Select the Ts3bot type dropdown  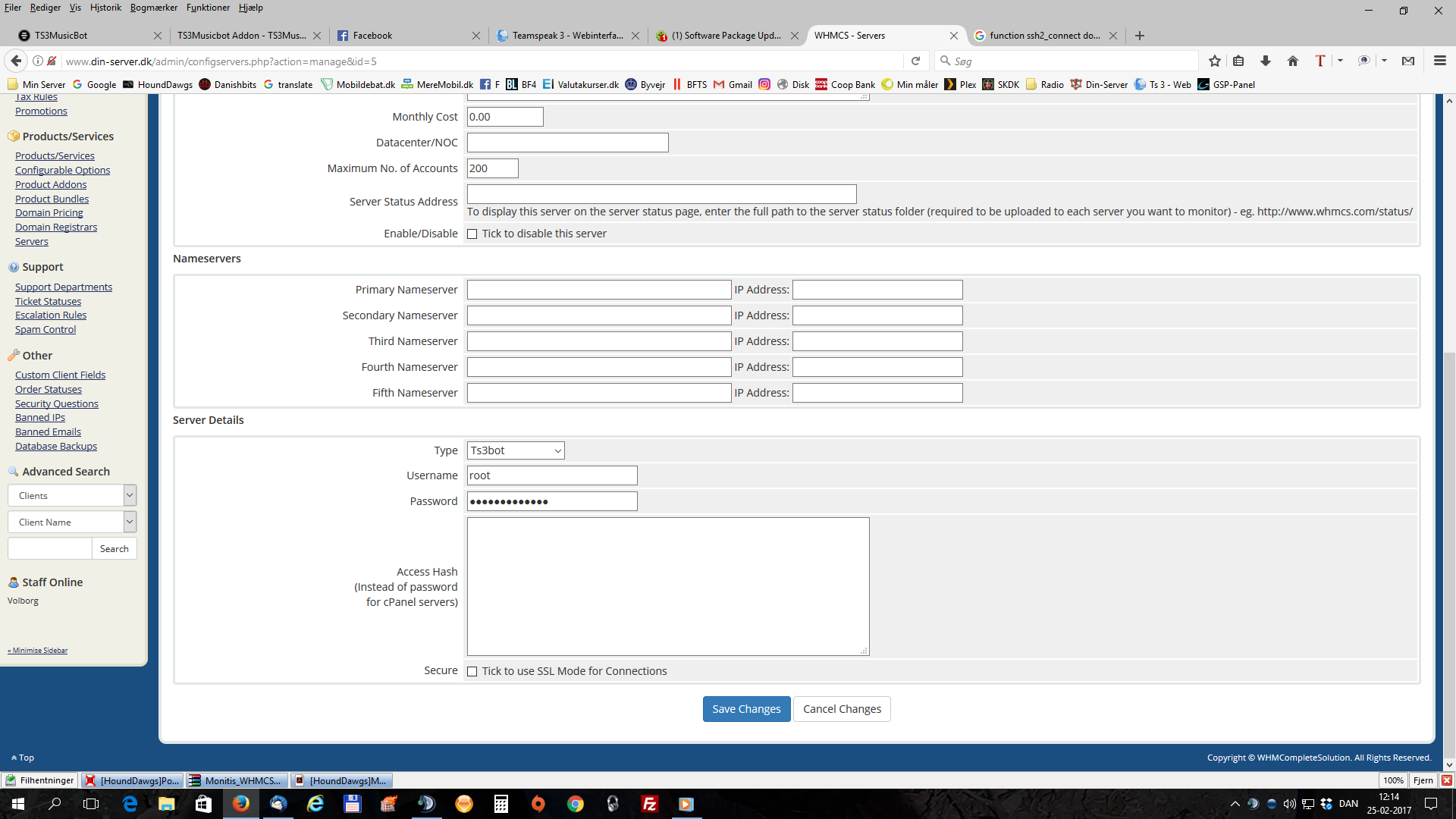[x=515, y=450]
